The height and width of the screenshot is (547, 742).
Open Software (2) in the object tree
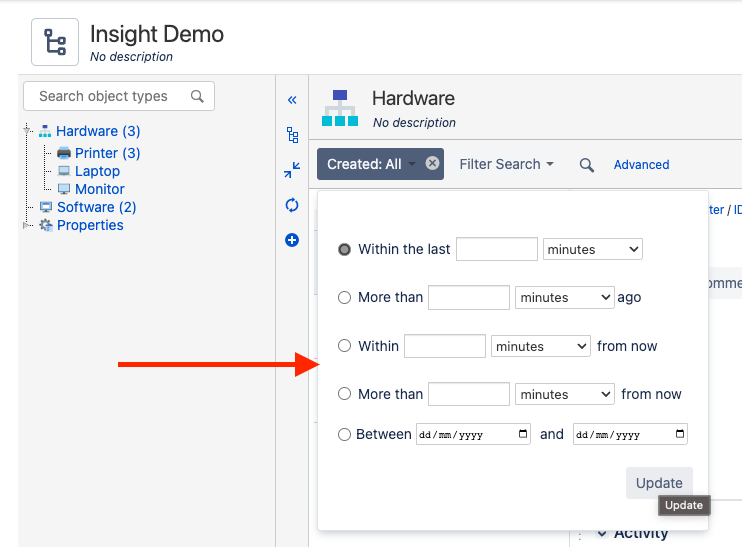pyautogui.click(x=97, y=207)
